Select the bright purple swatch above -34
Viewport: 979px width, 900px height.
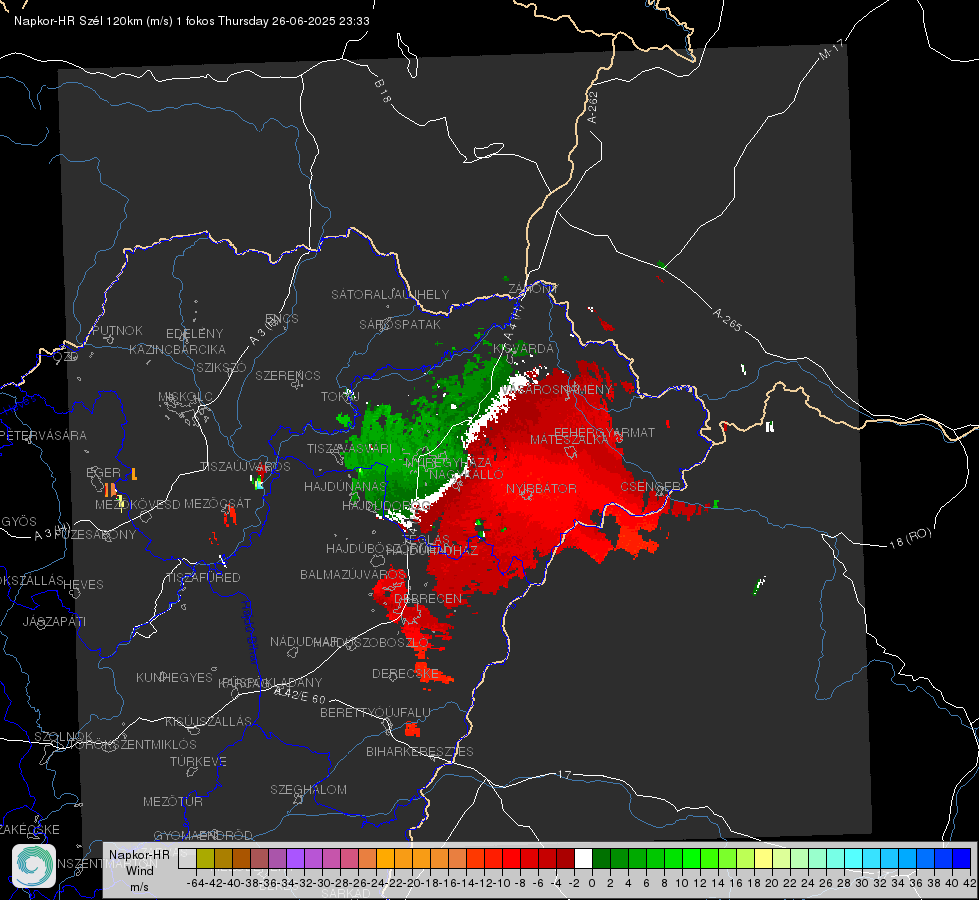tap(295, 859)
